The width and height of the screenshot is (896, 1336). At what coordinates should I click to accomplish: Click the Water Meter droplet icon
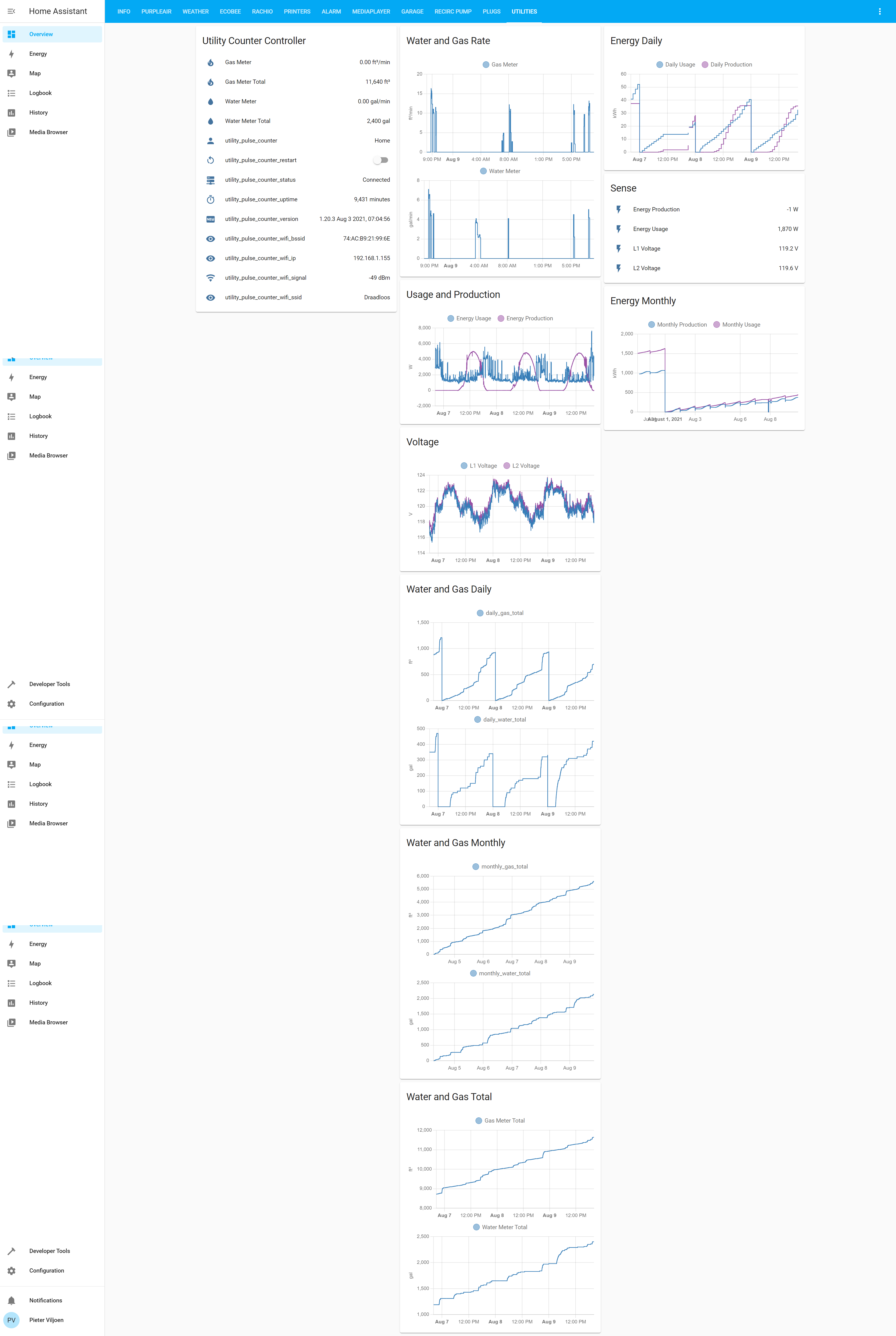click(210, 102)
